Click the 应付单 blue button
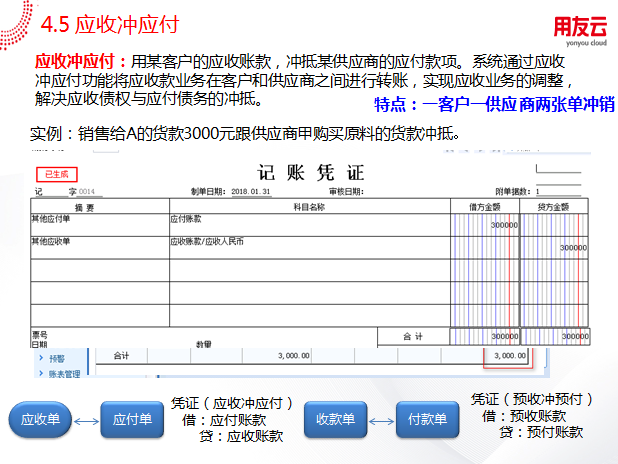The height and width of the screenshot is (464, 618). [131, 419]
